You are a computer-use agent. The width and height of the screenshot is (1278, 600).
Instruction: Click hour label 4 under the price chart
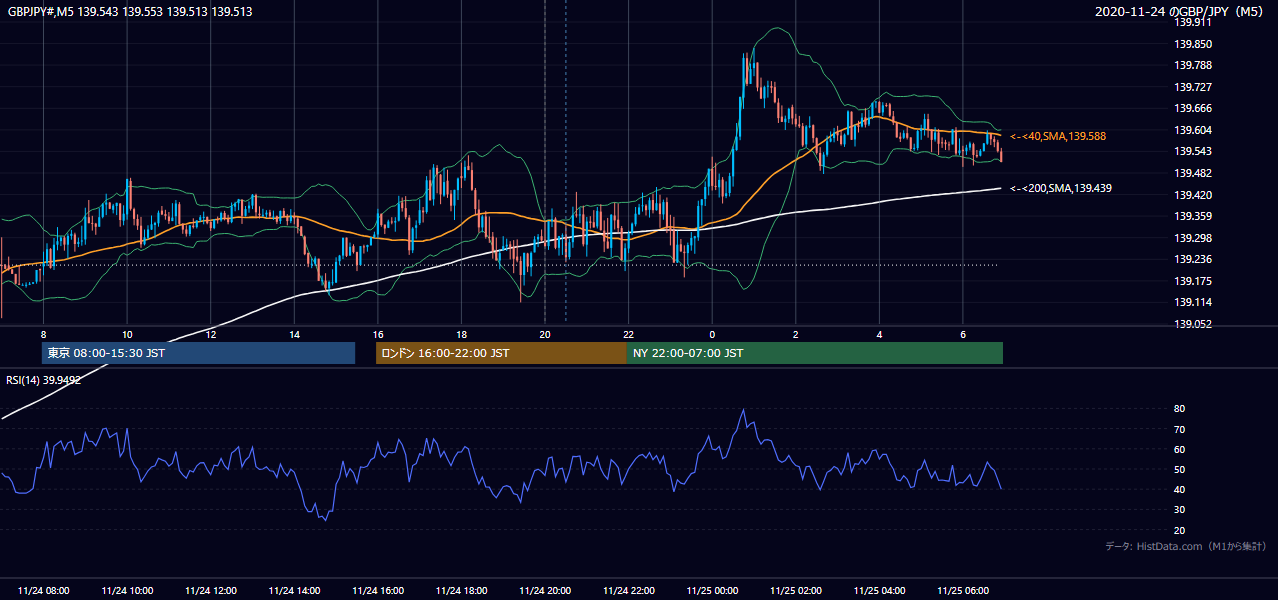879,334
